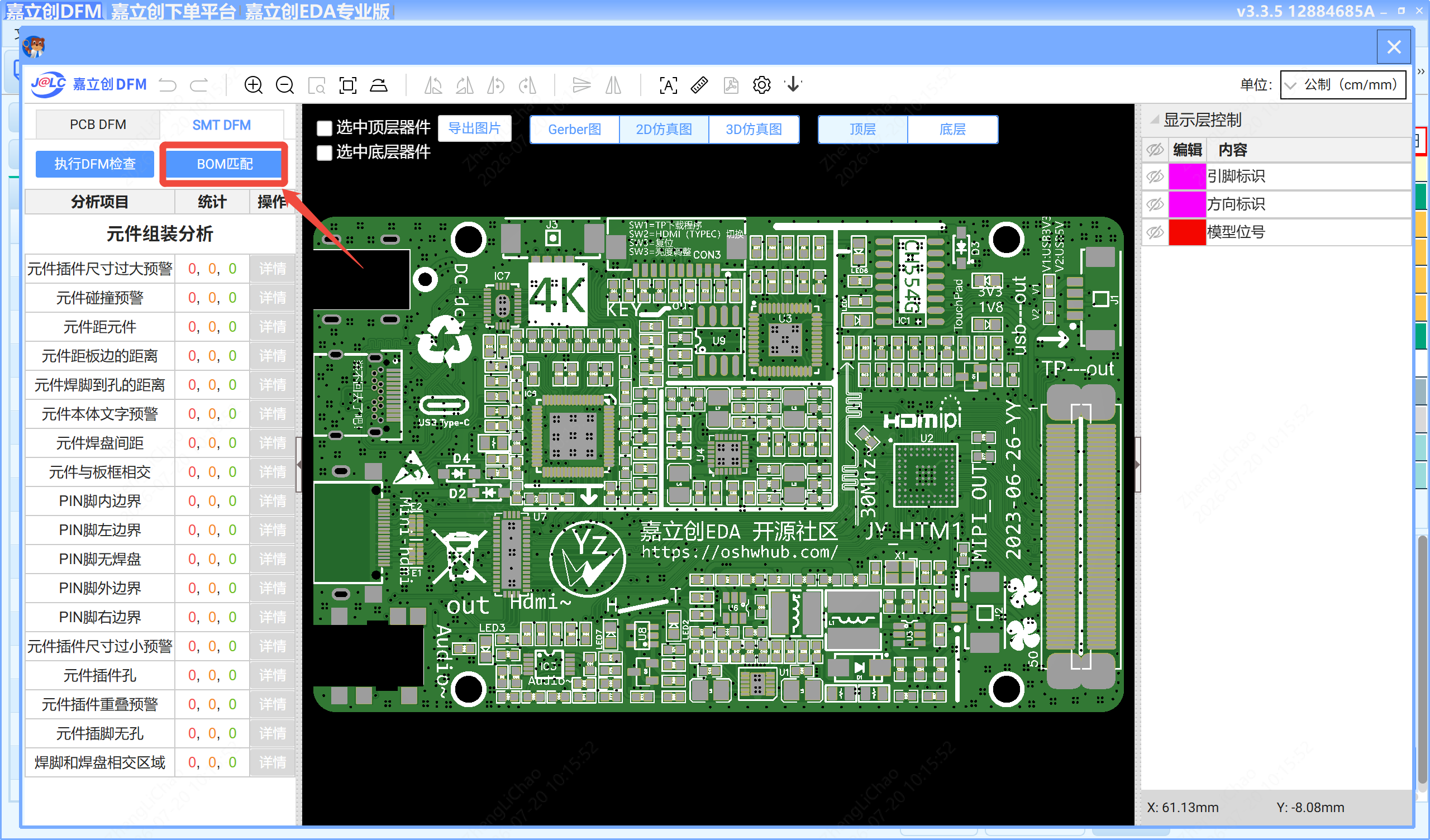Toggle visibility of the 模型位号 layer
Image resolution: width=1430 pixels, height=840 pixels.
[1155, 232]
